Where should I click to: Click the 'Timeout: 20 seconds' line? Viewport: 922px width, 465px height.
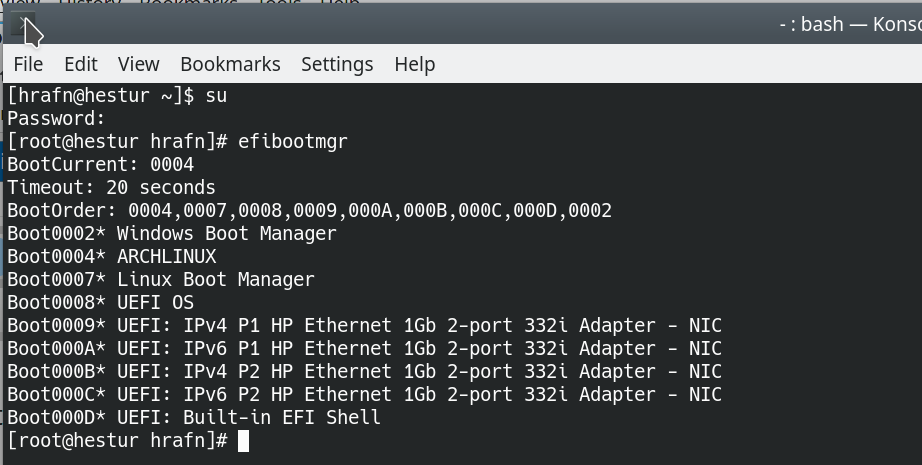point(111,188)
